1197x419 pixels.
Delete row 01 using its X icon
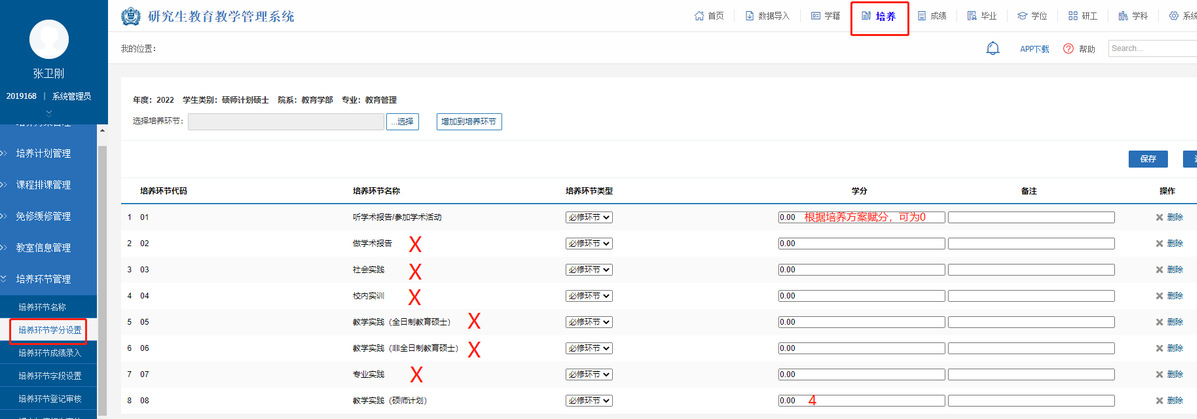pos(1159,217)
